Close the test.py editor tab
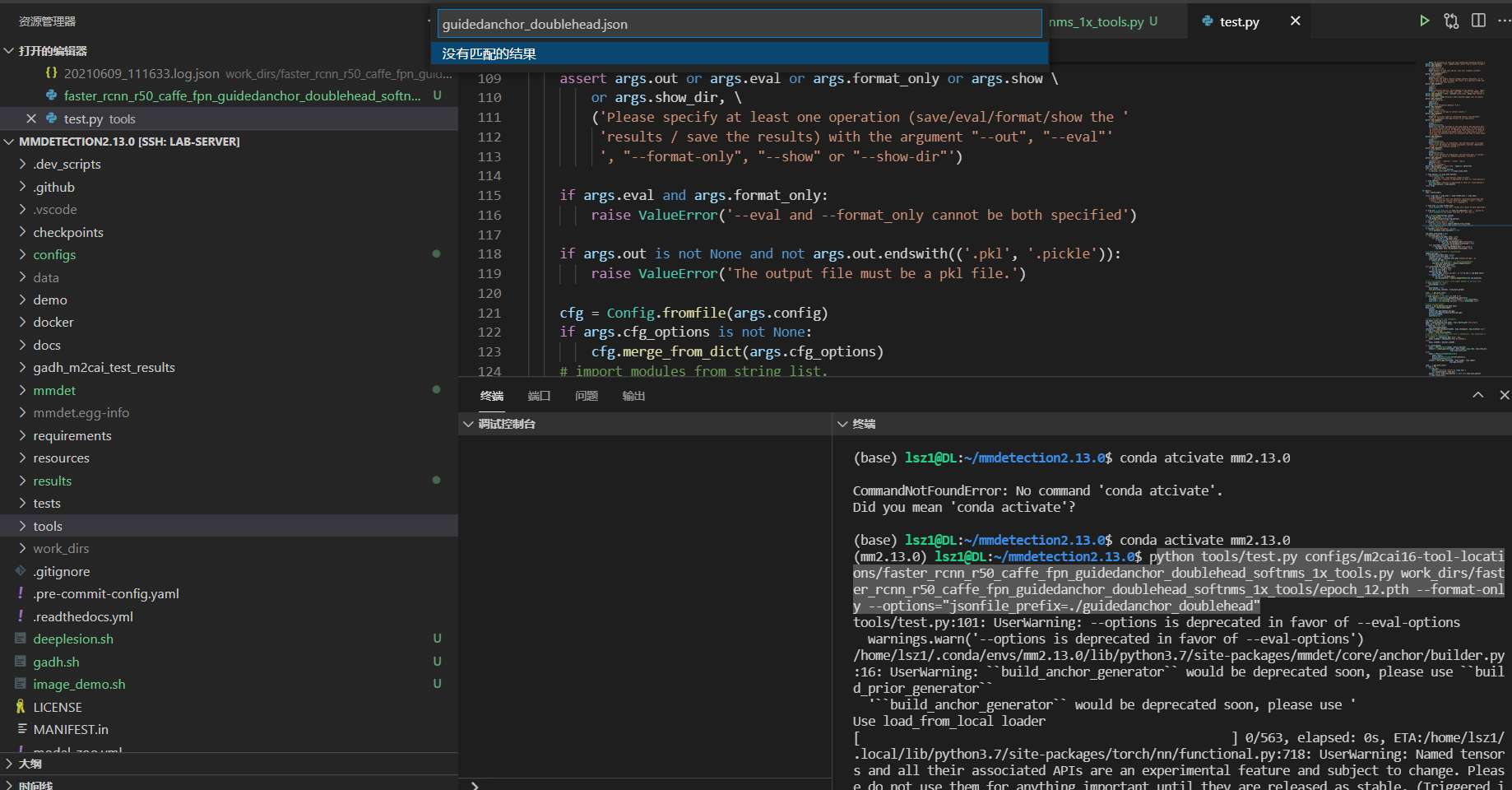This screenshot has width=1512, height=790. [x=1295, y=21]
